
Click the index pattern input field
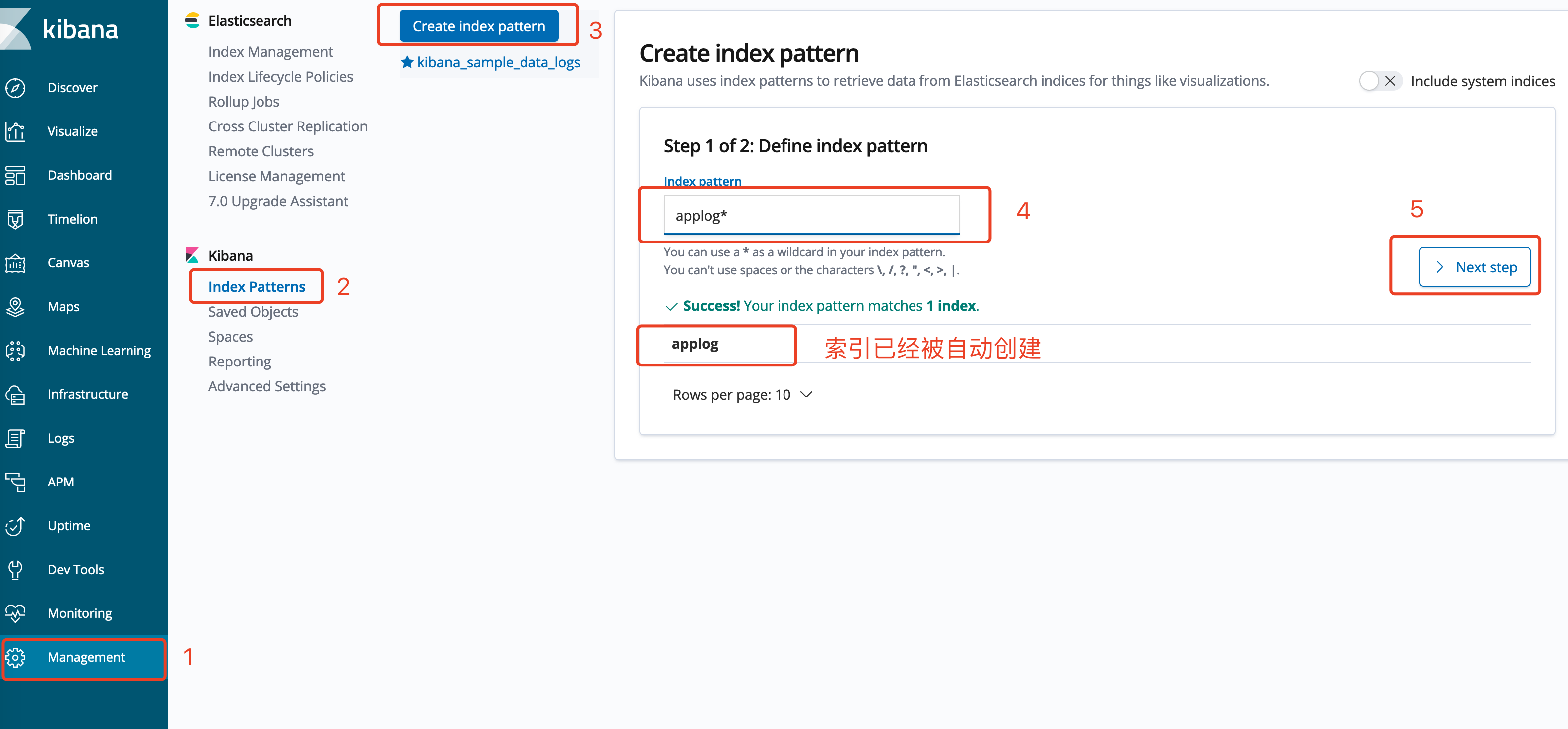tap(811, 216)
